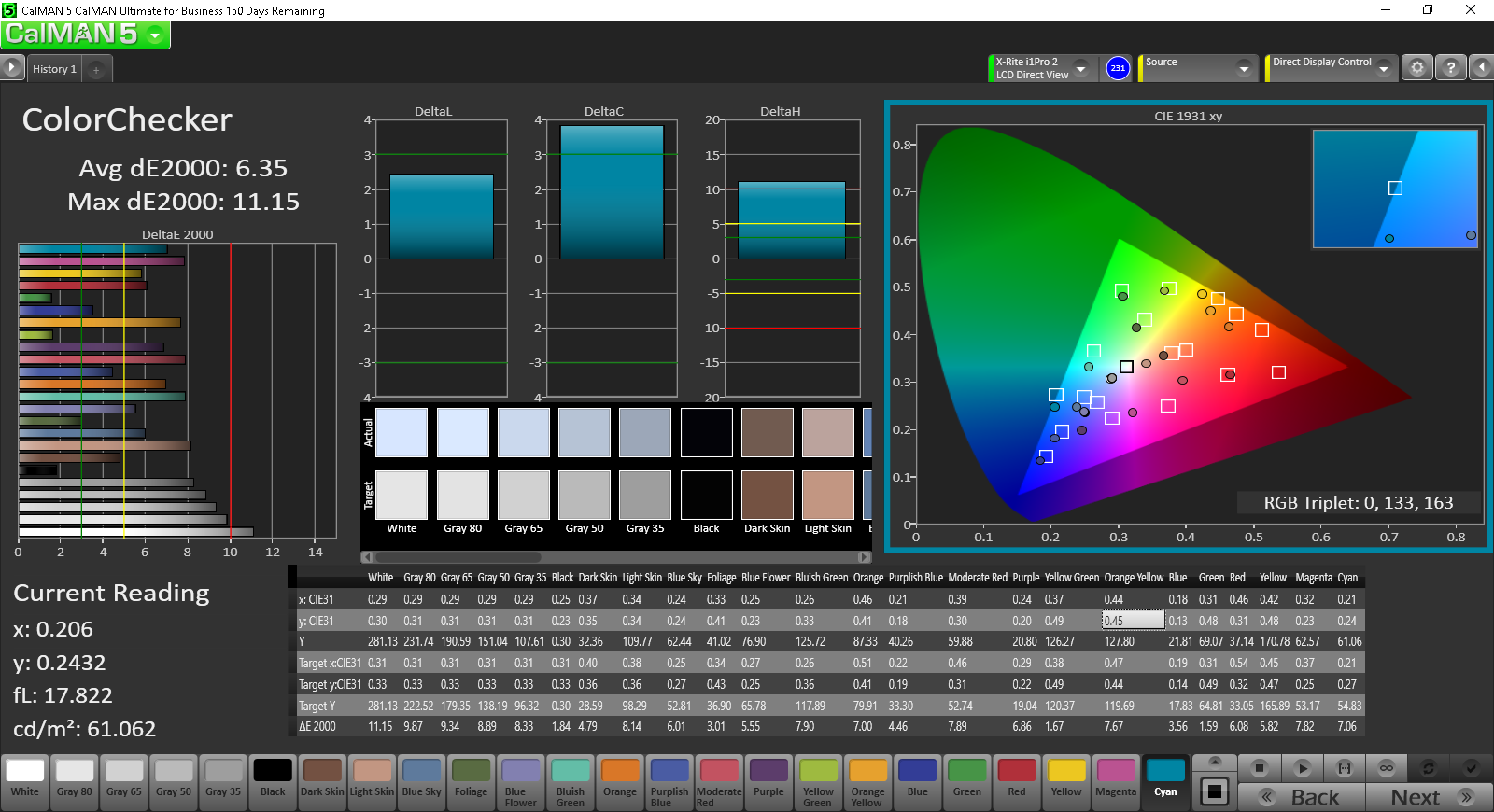Open the CalMAN 5 main menu
The width and height of the screenshot is (1494, 812).
click(x=85, y=35)
